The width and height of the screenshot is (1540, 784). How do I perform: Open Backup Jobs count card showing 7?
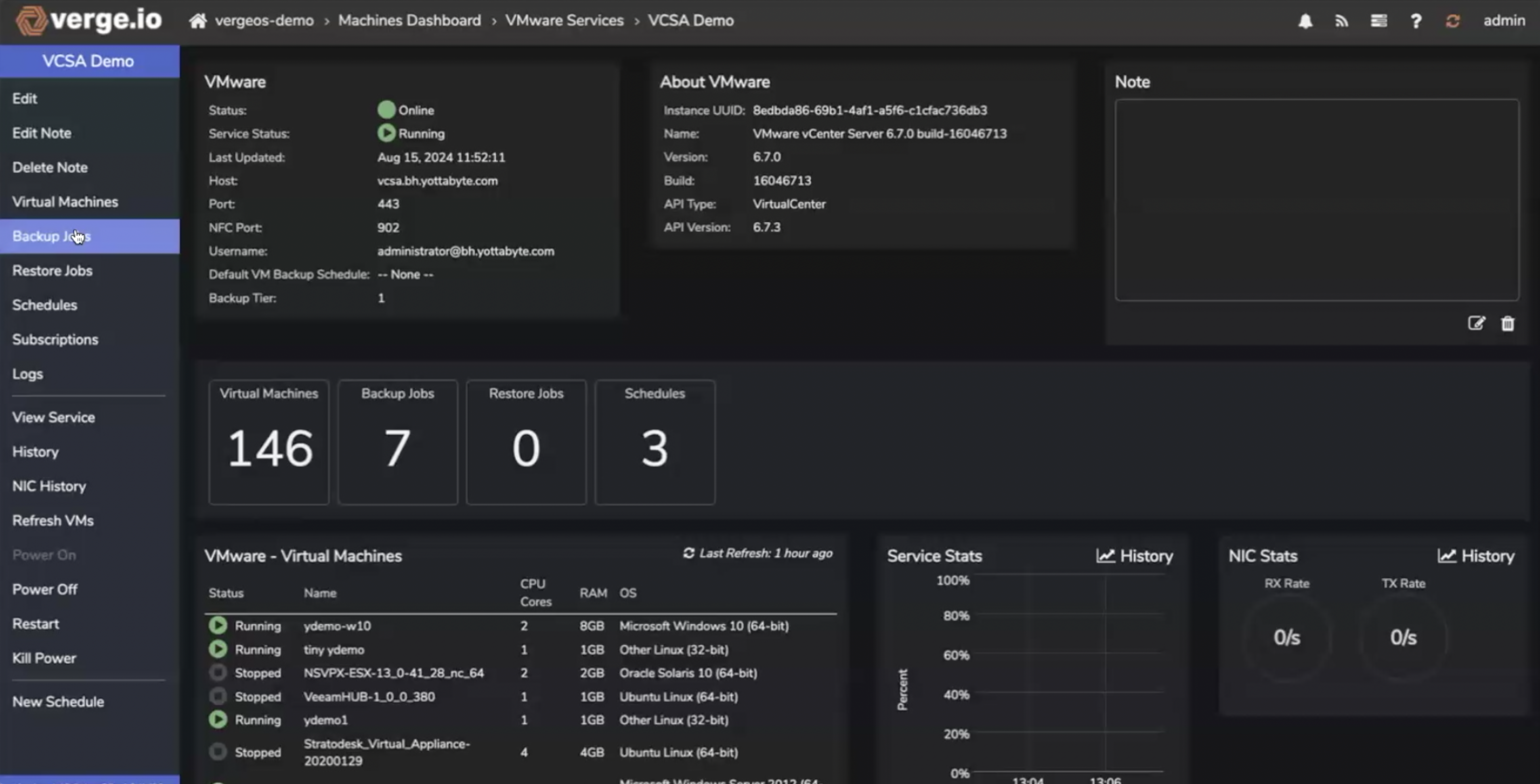[x=398, y=442]
